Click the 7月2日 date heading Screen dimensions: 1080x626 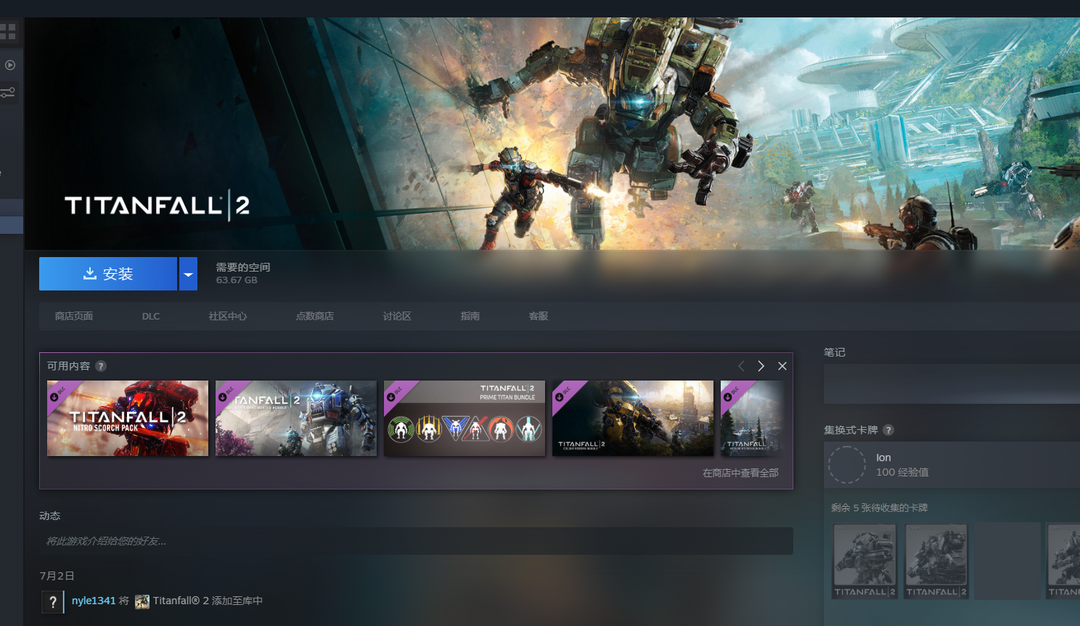pos(56,576)
